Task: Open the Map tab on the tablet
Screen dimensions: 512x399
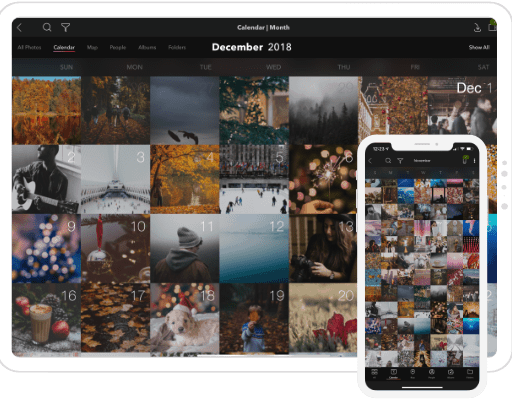Action: tap(92, 47)
